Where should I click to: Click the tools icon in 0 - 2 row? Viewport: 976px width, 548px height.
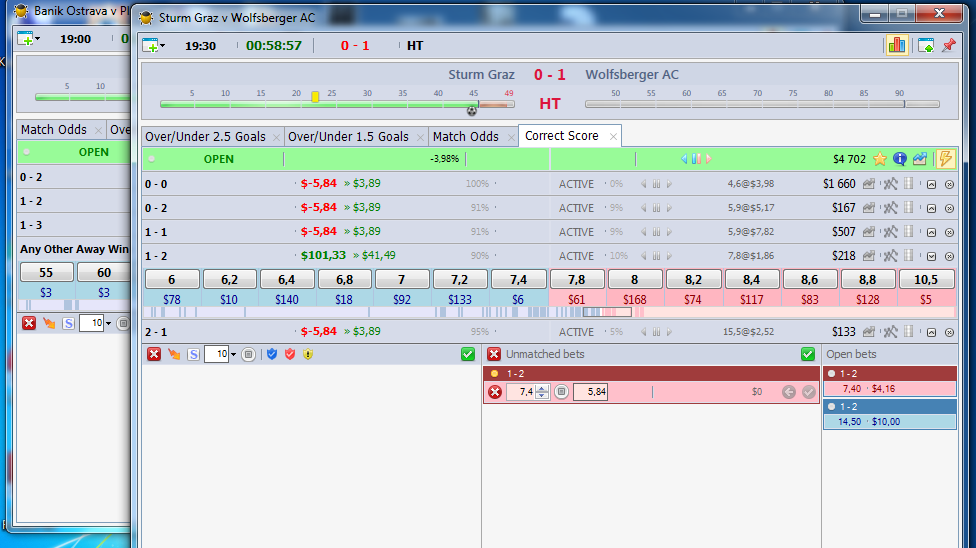891,207
